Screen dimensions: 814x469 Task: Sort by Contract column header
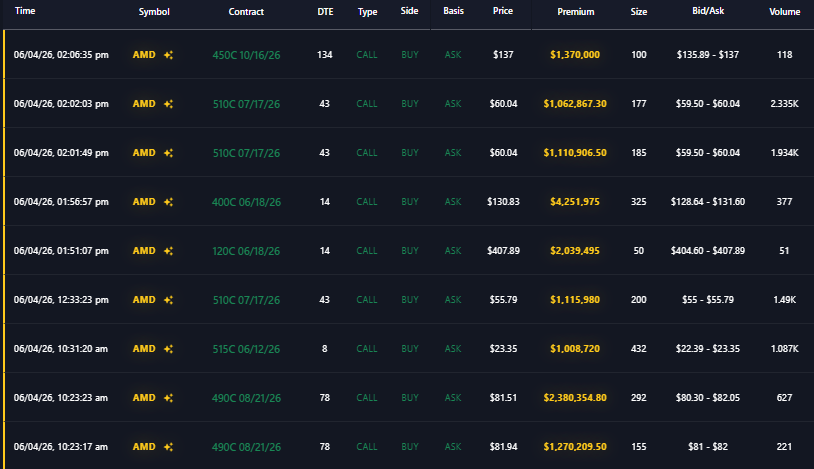click(x=246, y=11)
